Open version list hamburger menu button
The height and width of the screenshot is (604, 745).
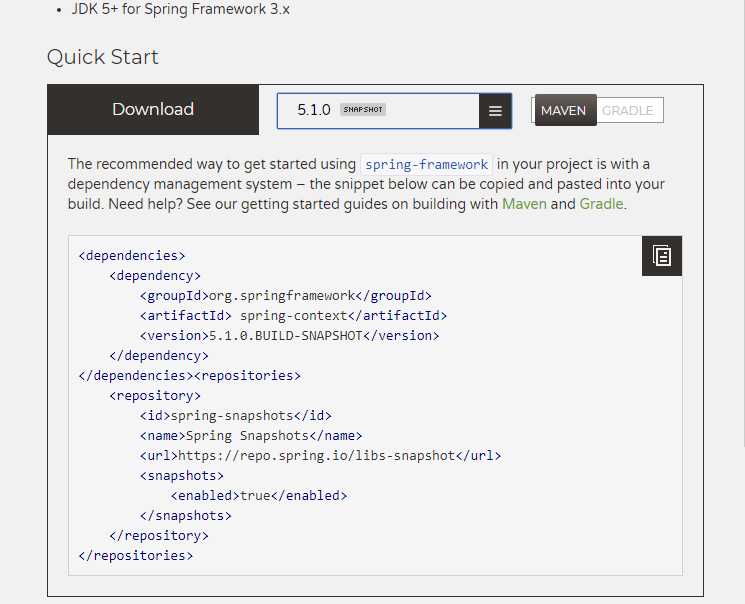[x=495, y=111]
